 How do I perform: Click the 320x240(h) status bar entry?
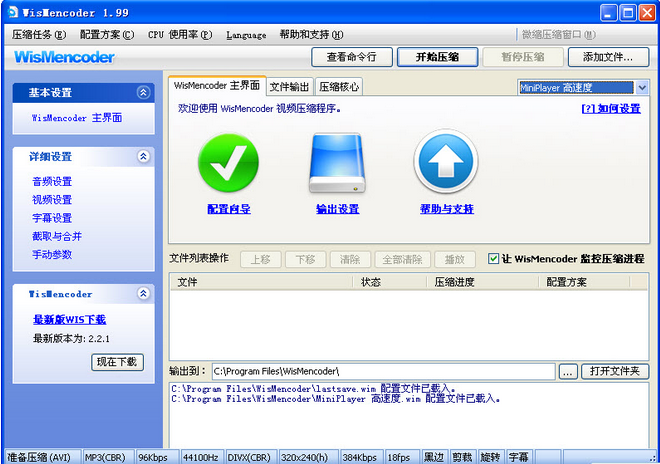click(x=309, y=457)
